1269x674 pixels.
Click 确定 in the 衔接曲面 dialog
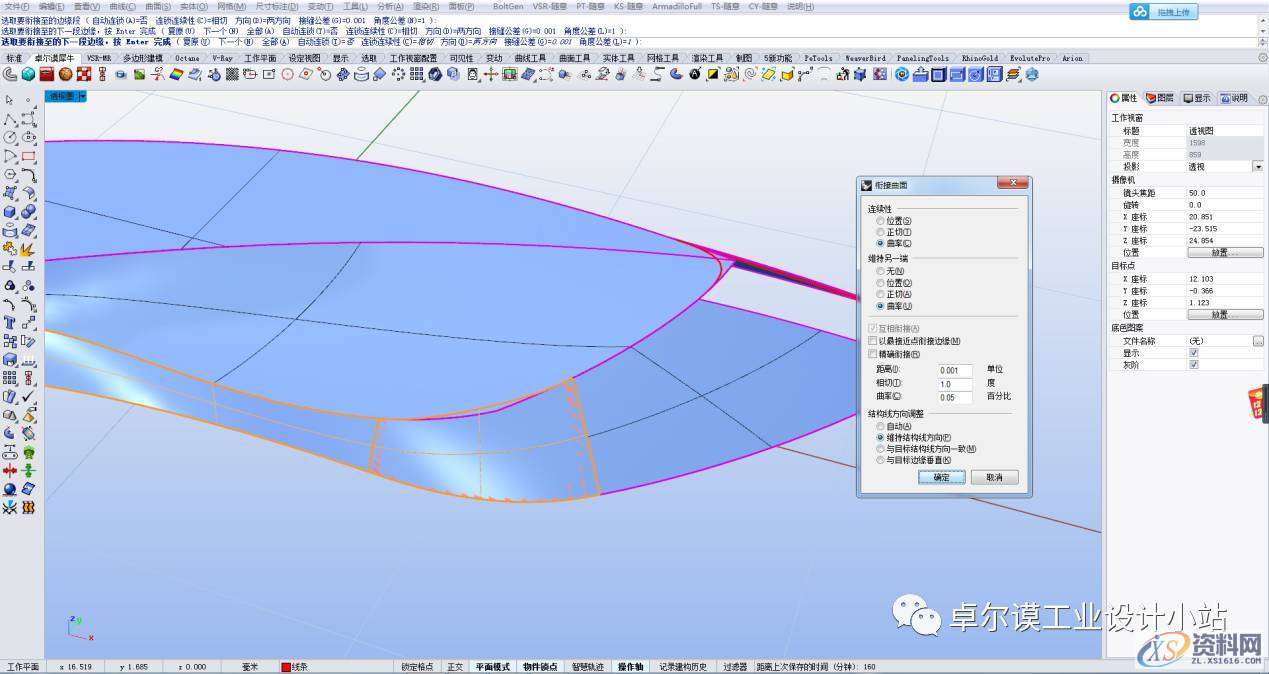[941, 478]
